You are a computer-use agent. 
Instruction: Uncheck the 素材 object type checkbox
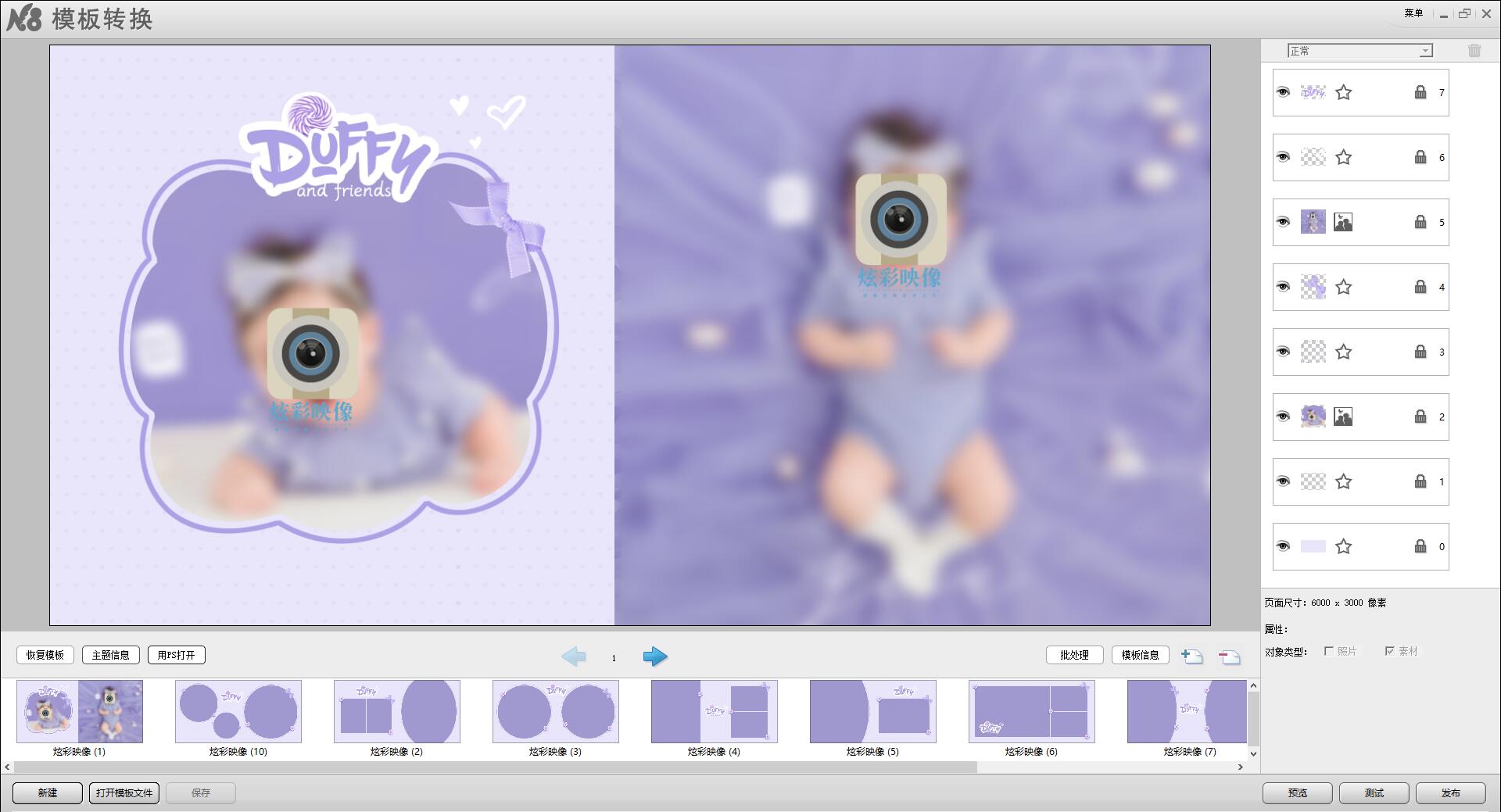coord(1389,651)
